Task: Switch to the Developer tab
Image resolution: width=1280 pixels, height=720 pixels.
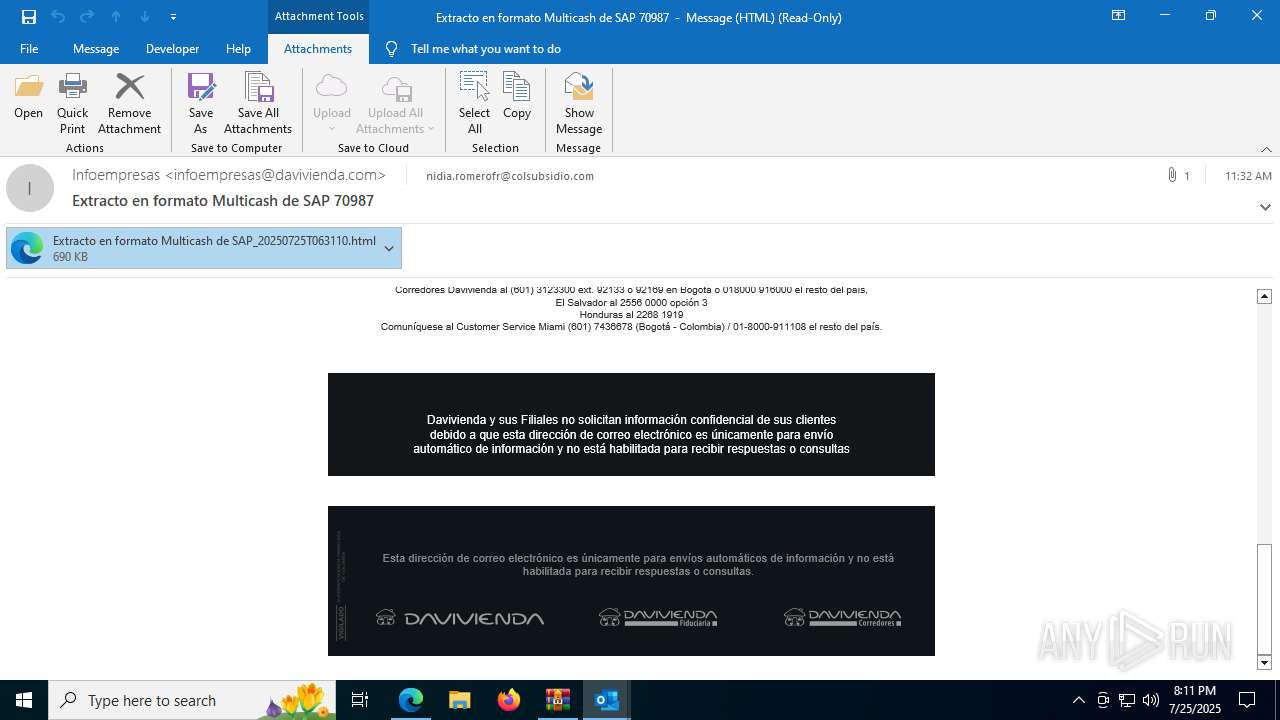Action: [x=172, y=49]
